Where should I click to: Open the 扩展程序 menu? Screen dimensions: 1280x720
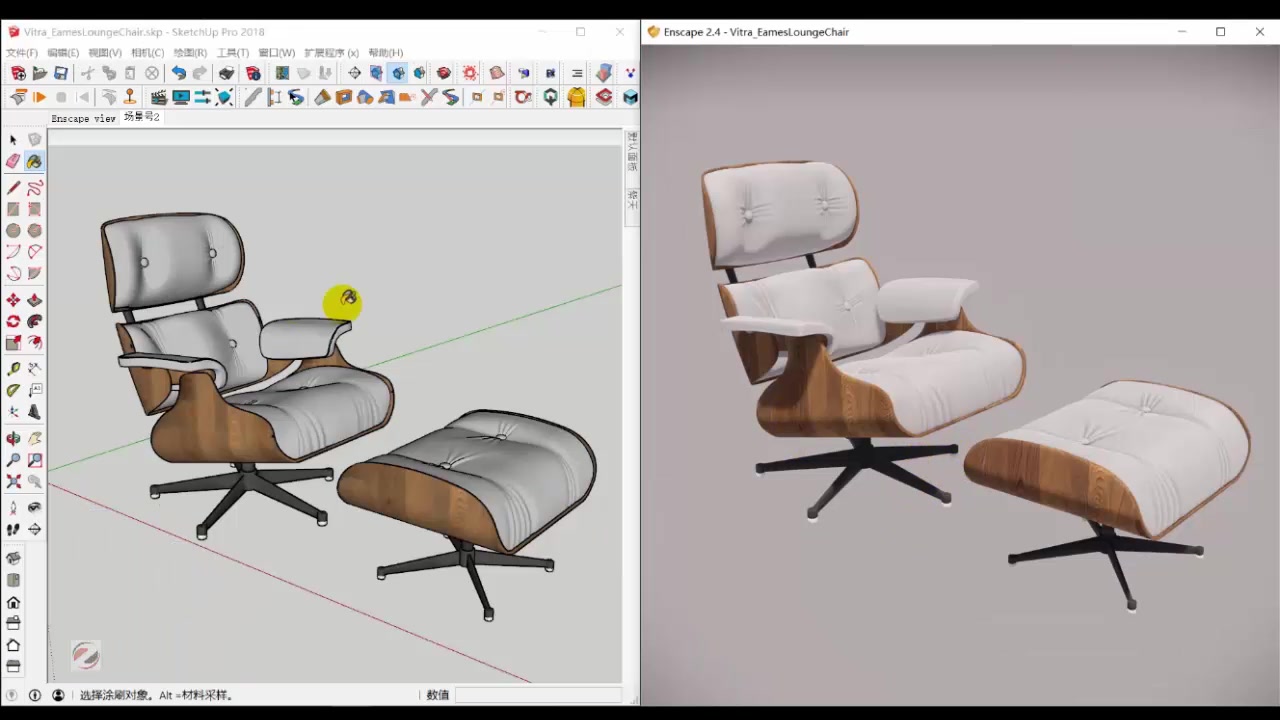pyautogui.click(x=331, y=53)
